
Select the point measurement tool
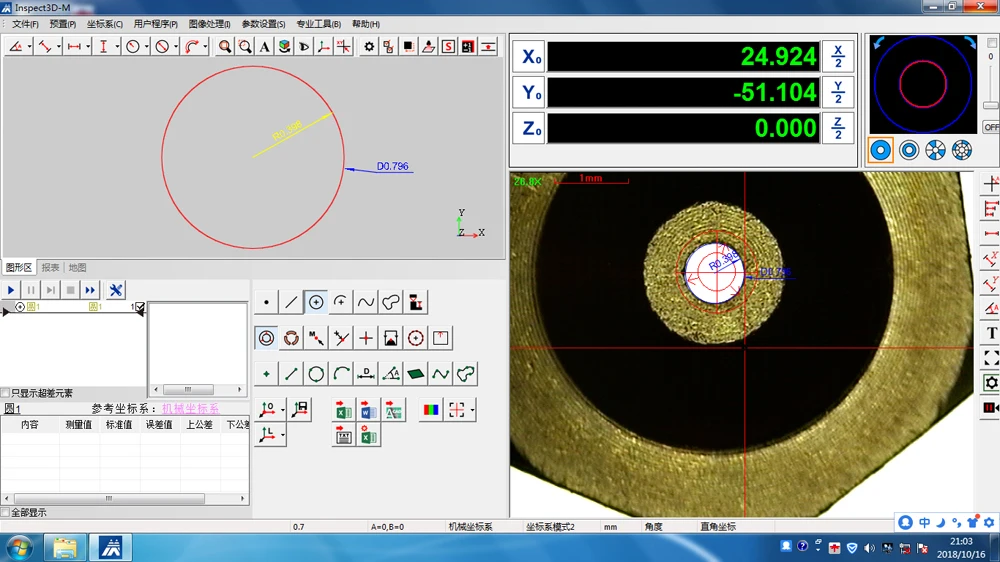pos(266,302)
